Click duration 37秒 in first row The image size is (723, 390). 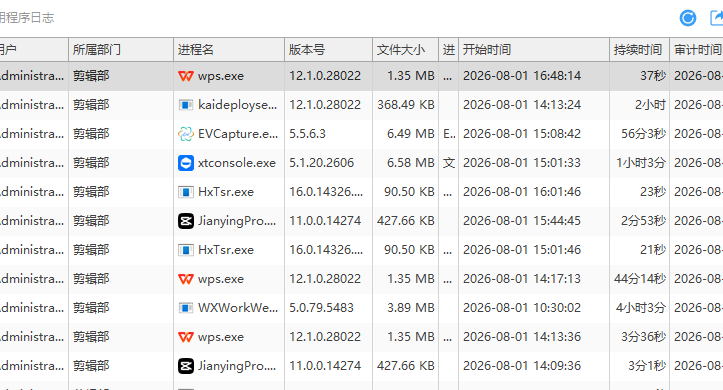[x=653, y=76]
